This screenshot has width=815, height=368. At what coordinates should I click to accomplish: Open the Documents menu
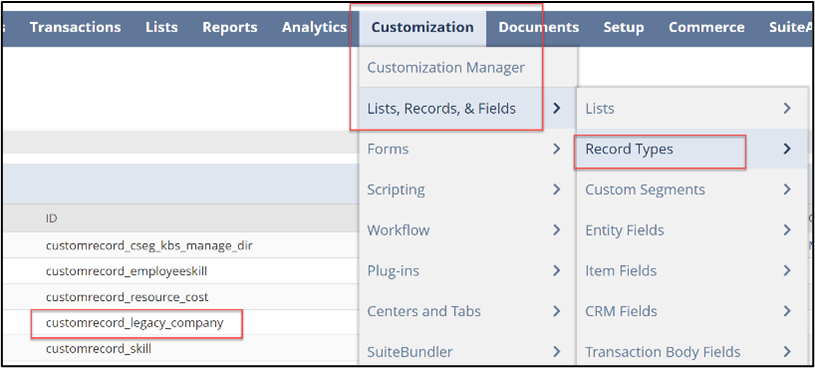(538, 27)
